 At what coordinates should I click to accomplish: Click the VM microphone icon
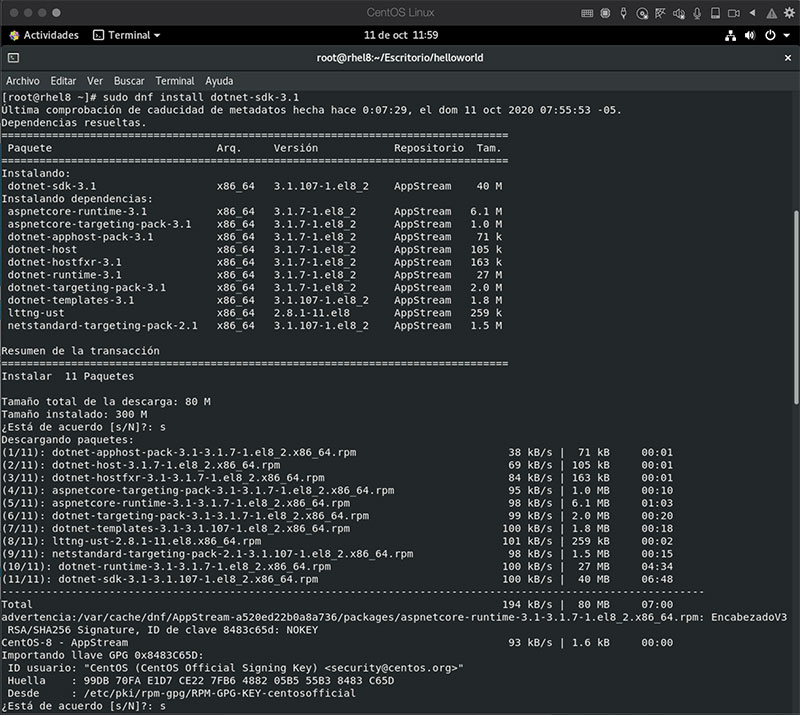697,13
